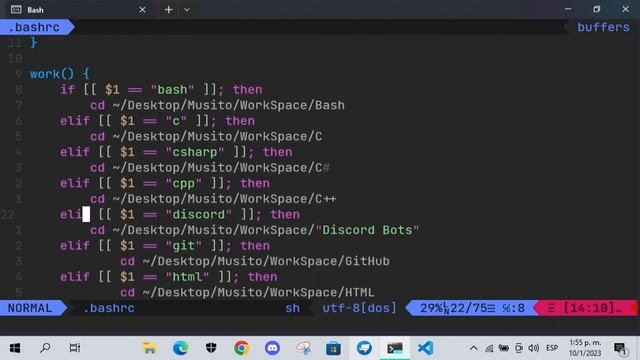Check the battery status tray icon
The image size is (640, 360).
point(504,348)
